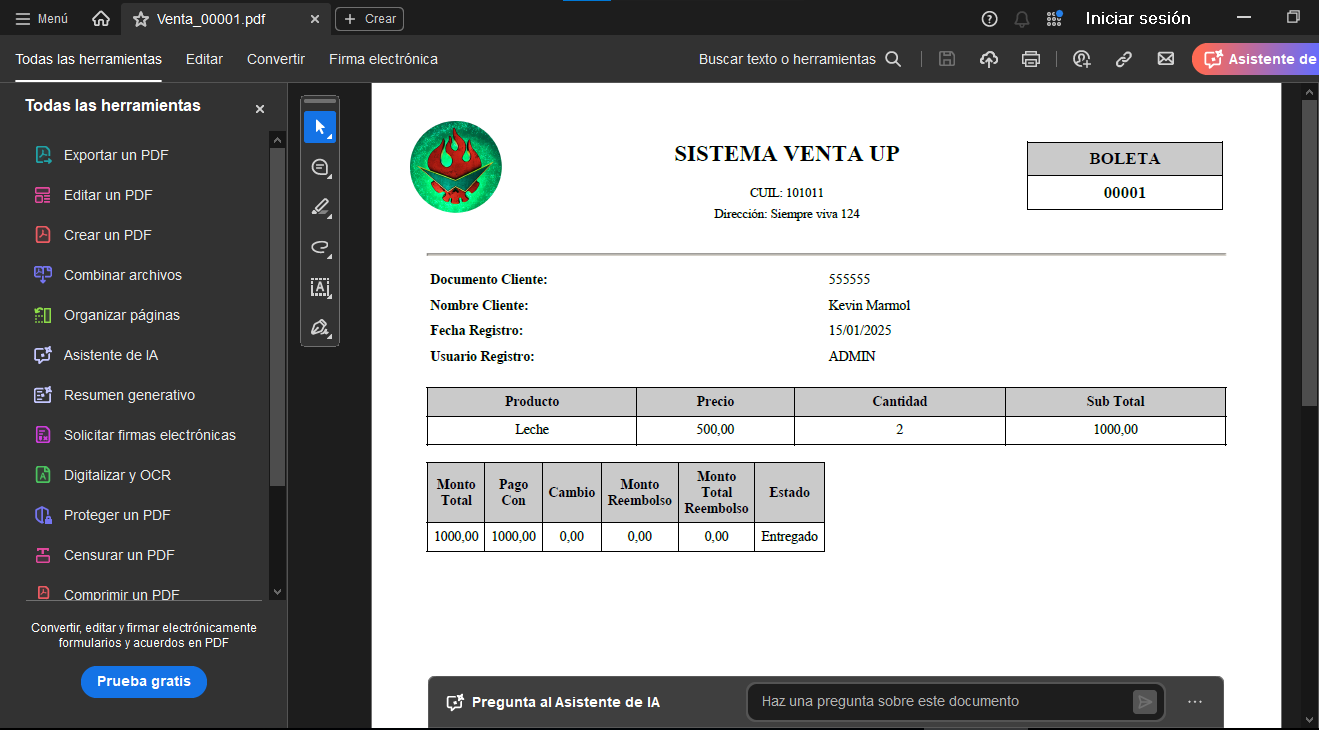
Task: Open the search tool magnifier
Action: [893, 59]
